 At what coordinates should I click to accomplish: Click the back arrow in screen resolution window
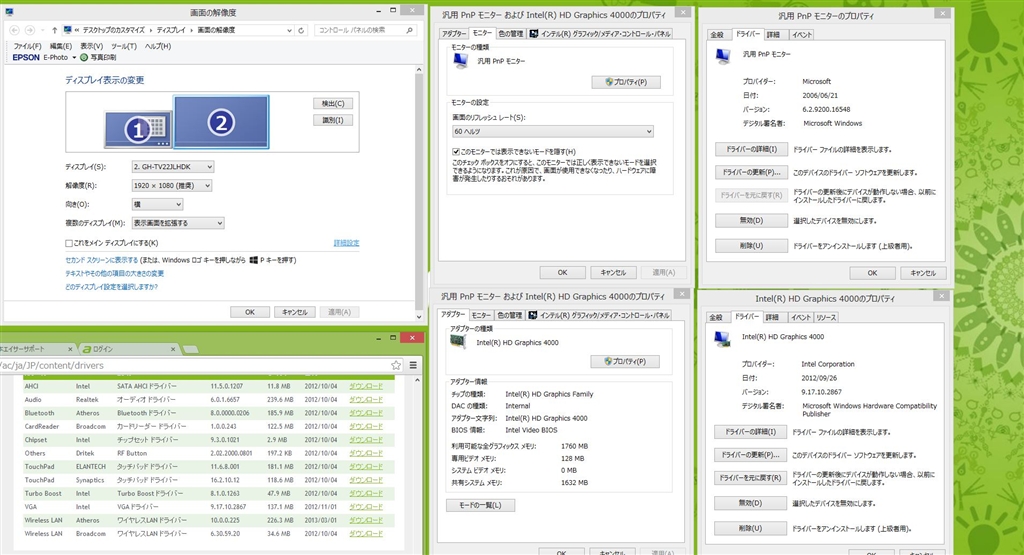pyautogui.click(x=14, y=30)
